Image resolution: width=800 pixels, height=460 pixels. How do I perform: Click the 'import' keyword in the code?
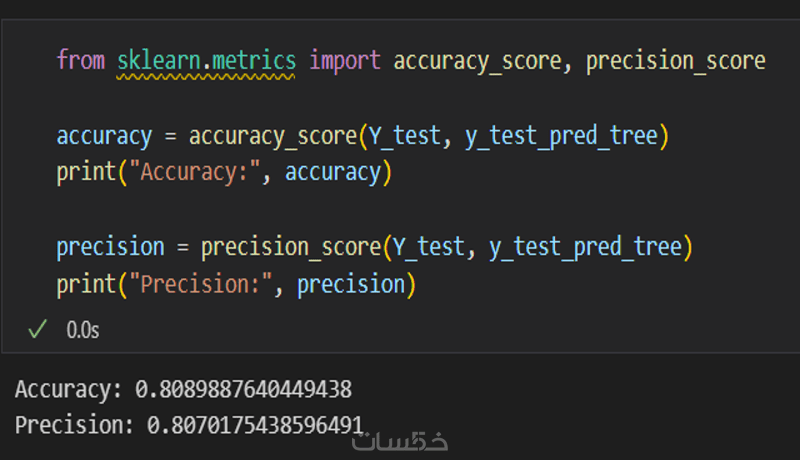click(x=345, y=61)
